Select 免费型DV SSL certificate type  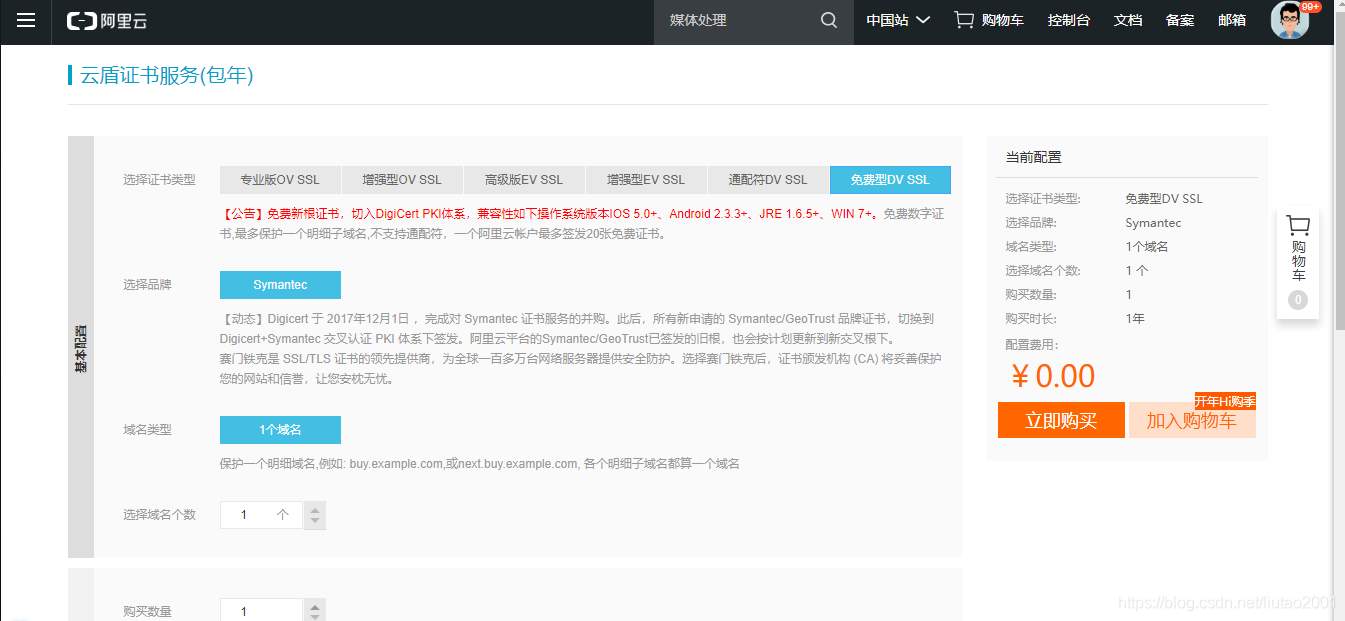tap(890, 180)
